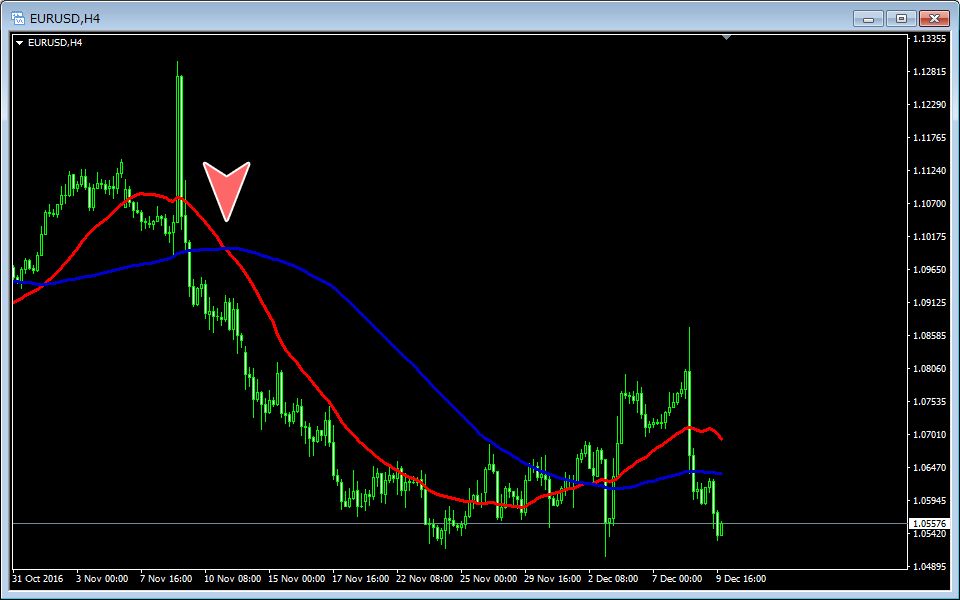Viewport: 960px width, 600px height.
Task: Click the 1.04895 level on price axis
Action: (929, 566)
